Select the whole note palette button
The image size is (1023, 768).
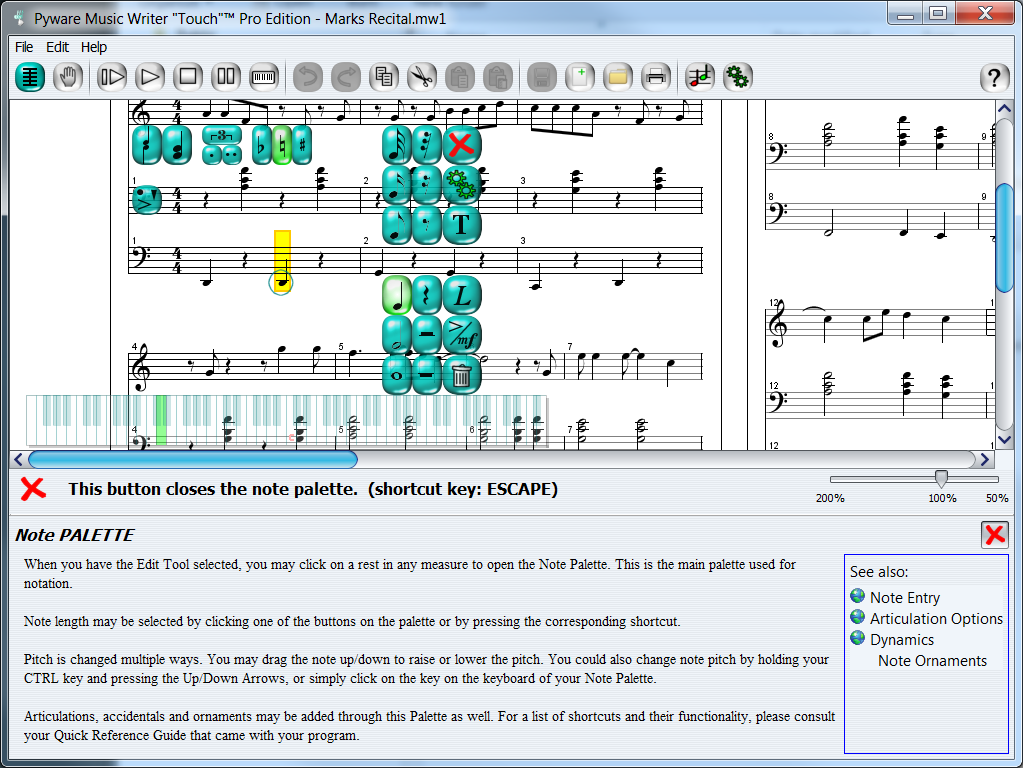(397, 375)
